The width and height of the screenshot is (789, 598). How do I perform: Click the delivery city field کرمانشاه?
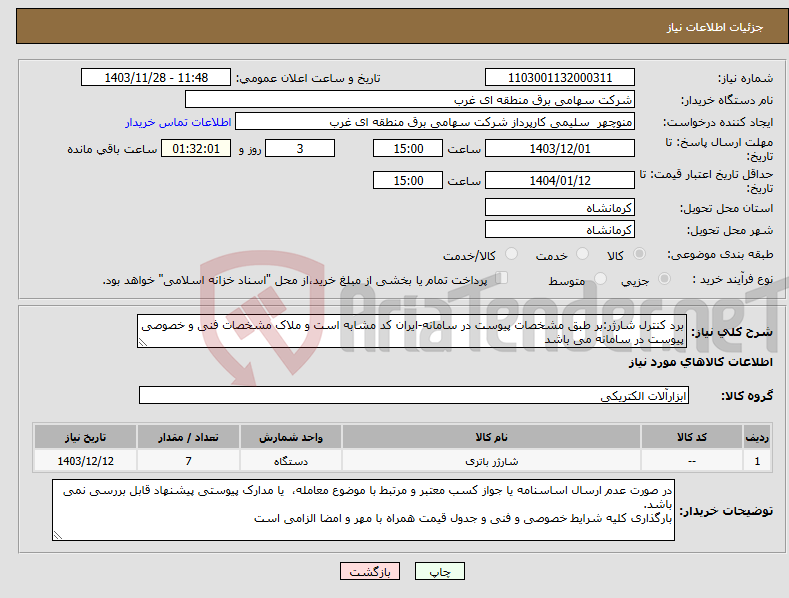[x=560, y=230]
